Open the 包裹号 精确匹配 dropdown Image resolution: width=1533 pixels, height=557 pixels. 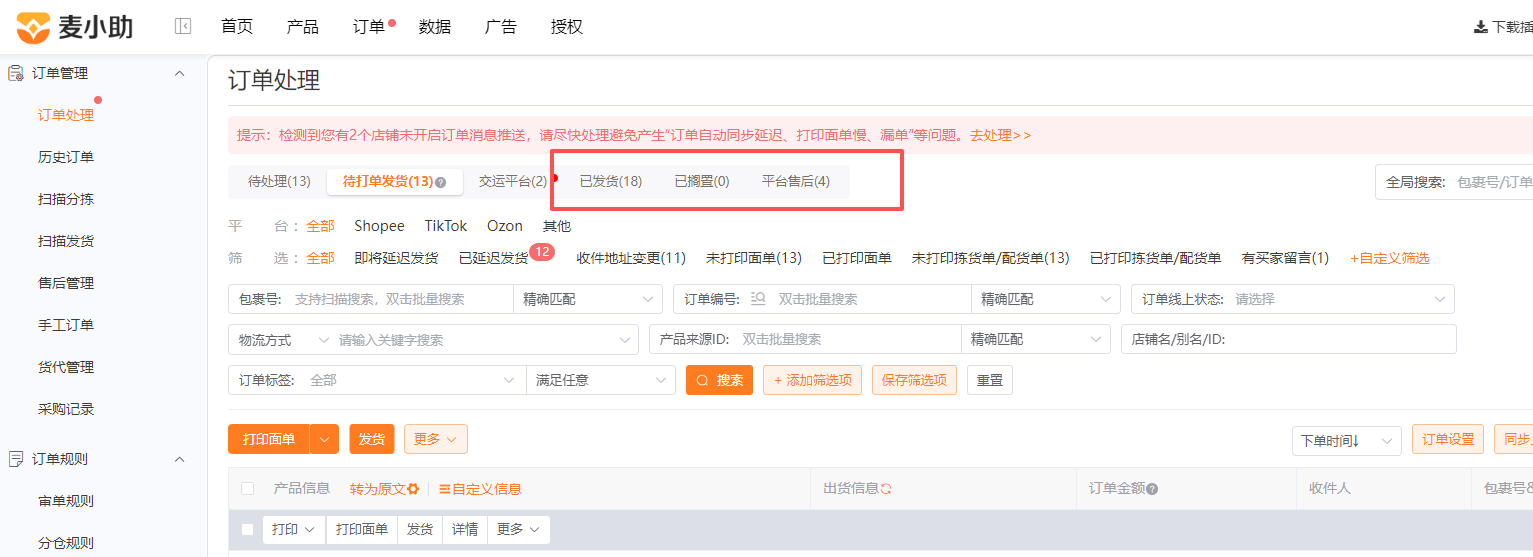tap(587, 299)
